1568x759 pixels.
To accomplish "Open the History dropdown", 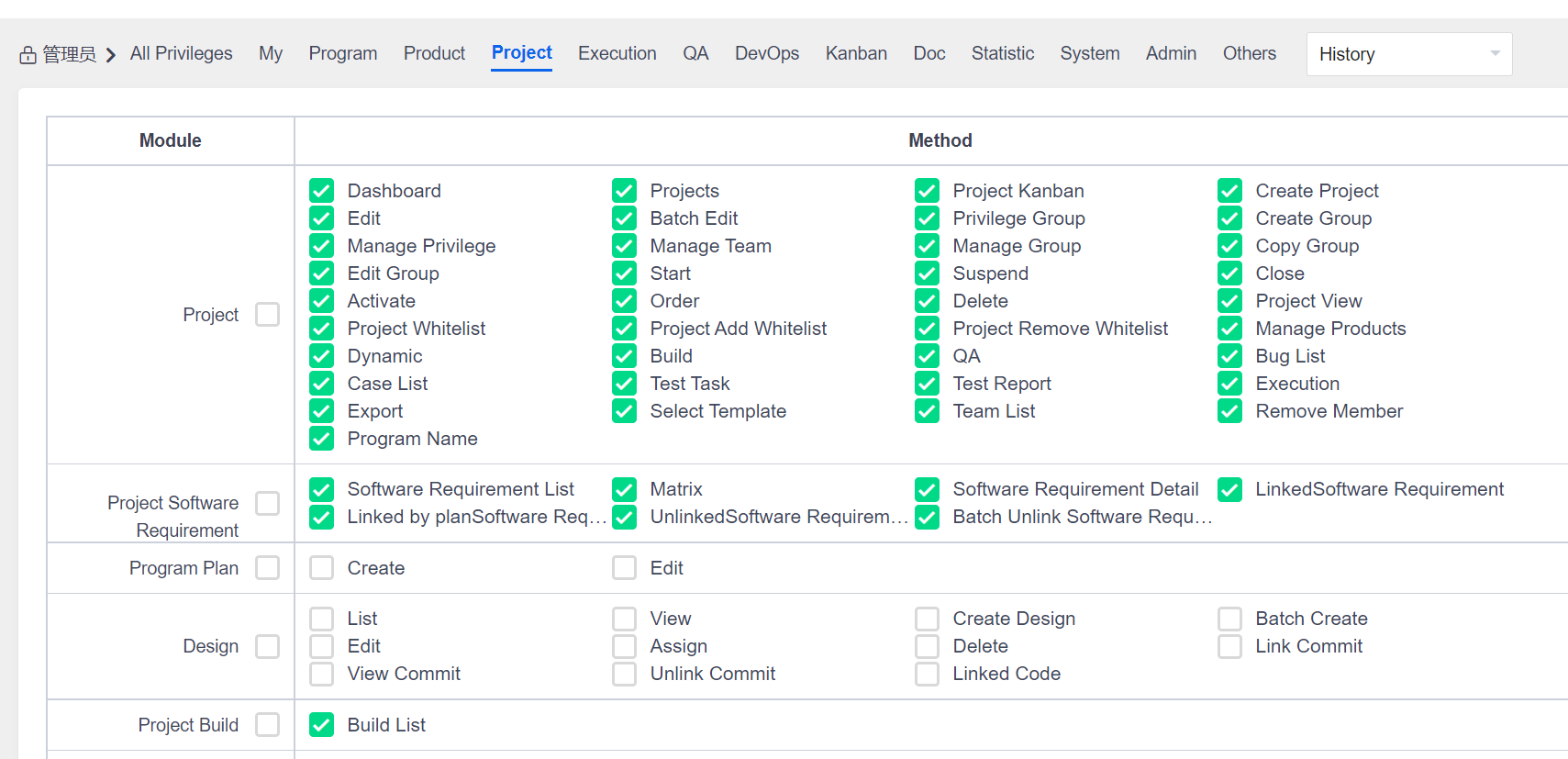I will (1408, 54).
